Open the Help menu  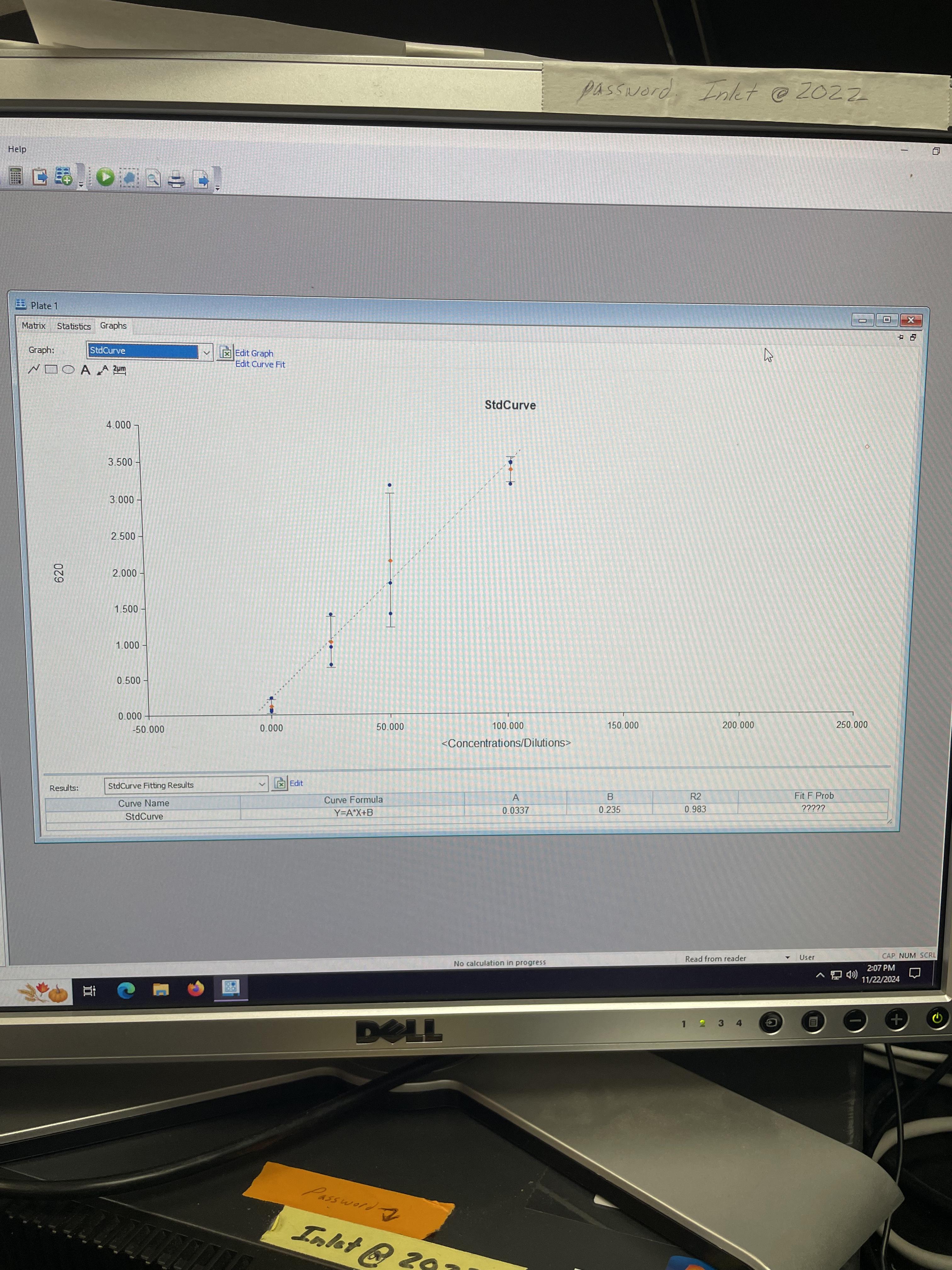pos(17,149)
